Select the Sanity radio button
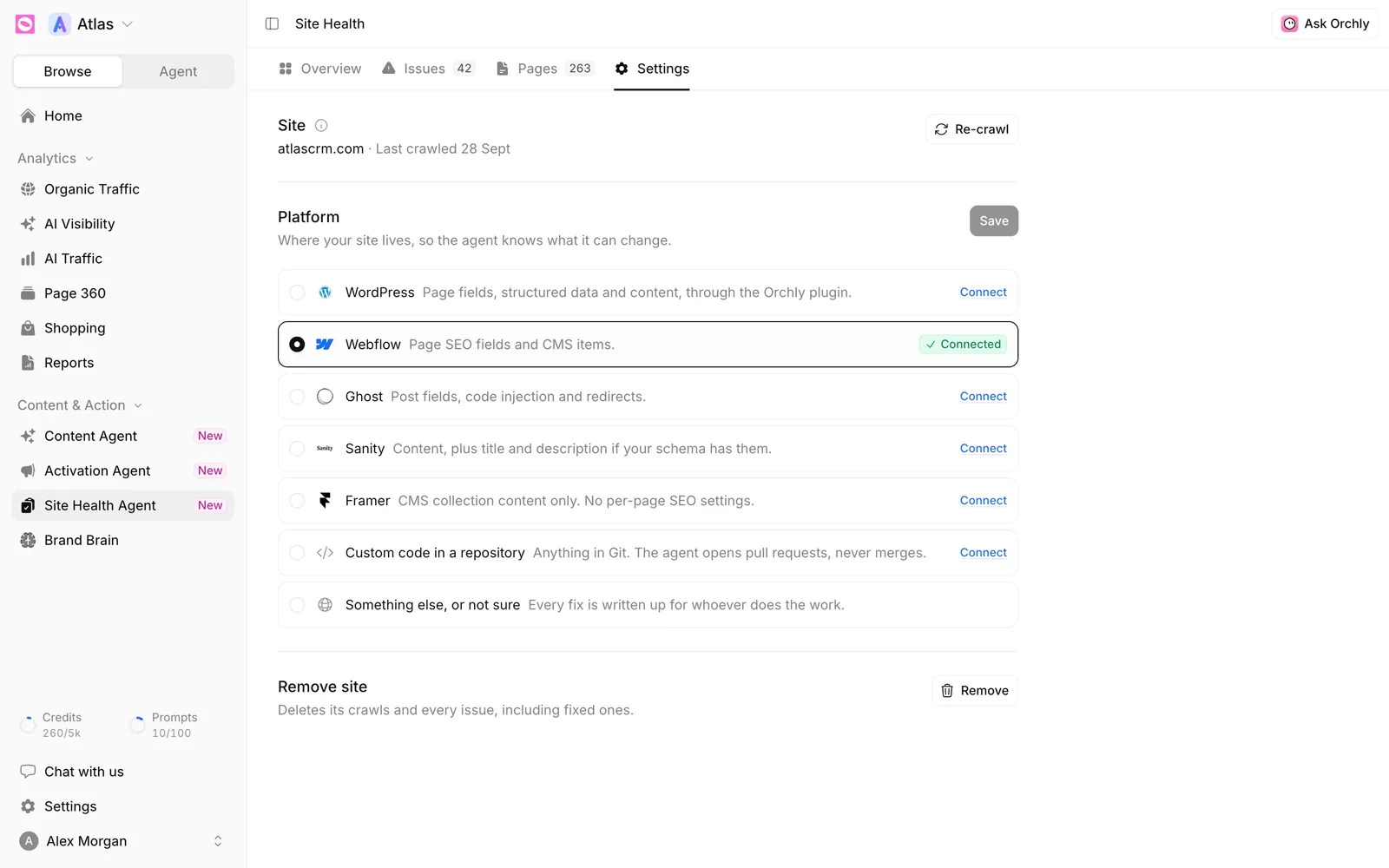 click(x=297, y=449)
